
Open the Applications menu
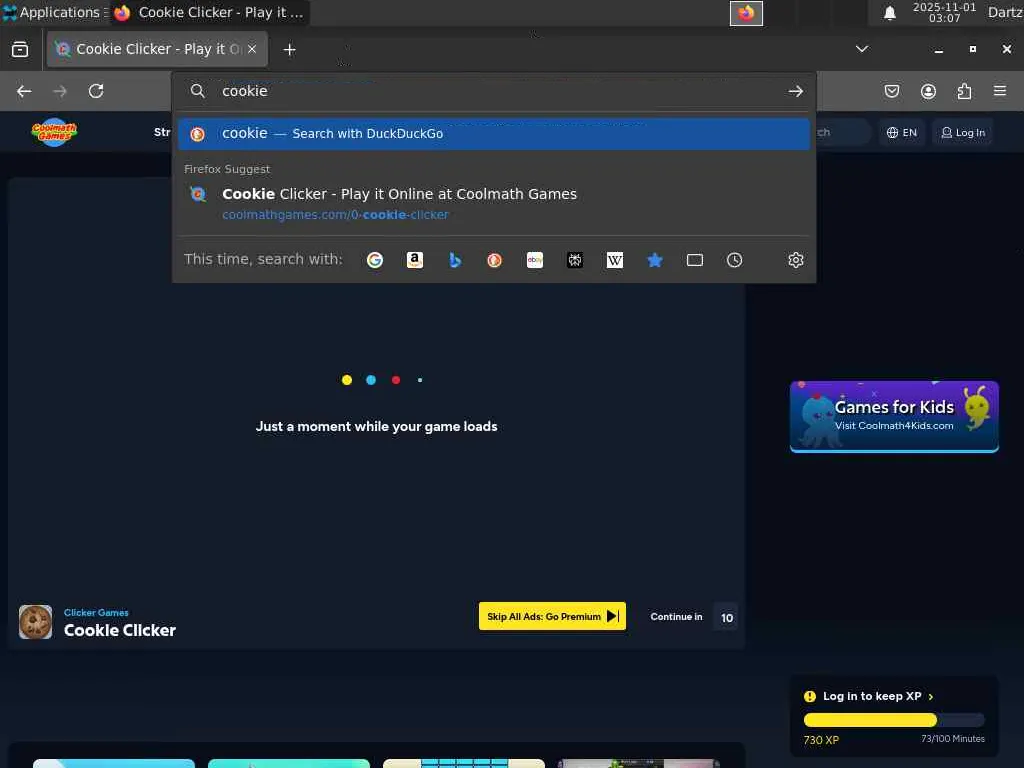coord(54,12)
